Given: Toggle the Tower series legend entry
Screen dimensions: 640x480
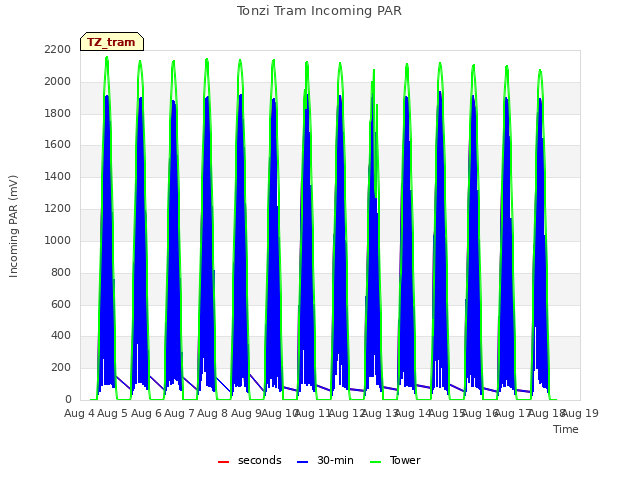Looking at the screenshot, I should [395, 460].
